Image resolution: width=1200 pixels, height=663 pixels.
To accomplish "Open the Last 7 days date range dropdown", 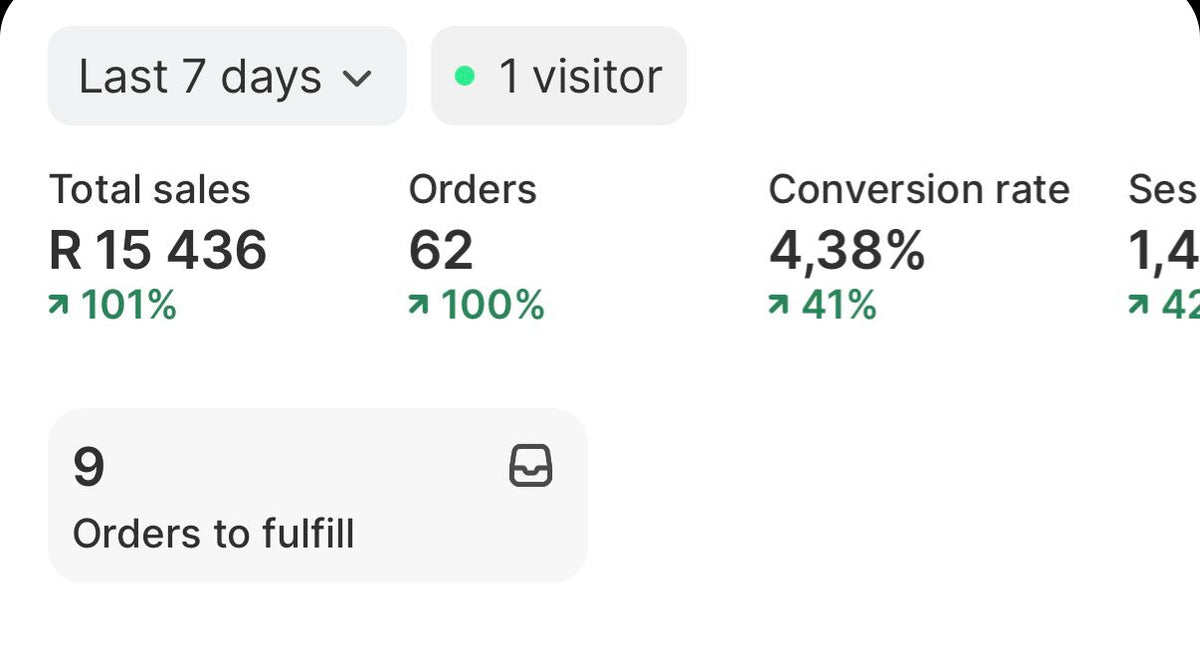I will [226, 77].
